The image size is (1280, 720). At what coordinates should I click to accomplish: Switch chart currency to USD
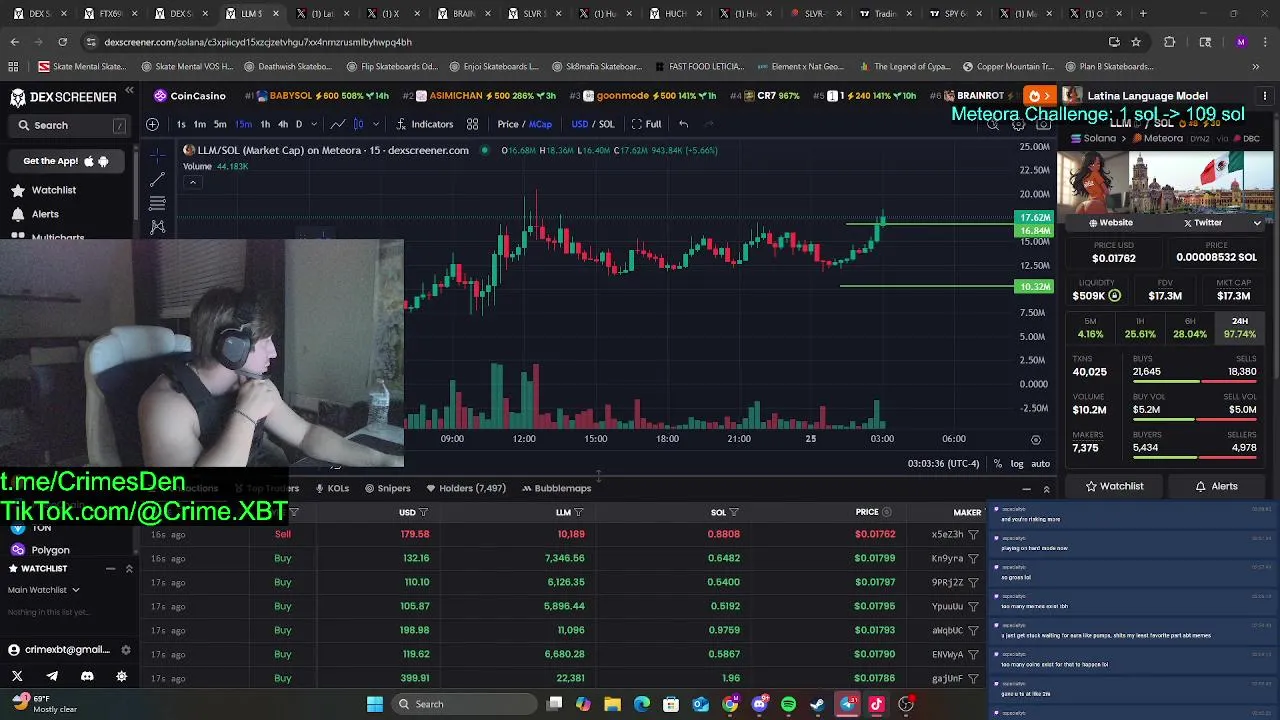tap(580, 124)
